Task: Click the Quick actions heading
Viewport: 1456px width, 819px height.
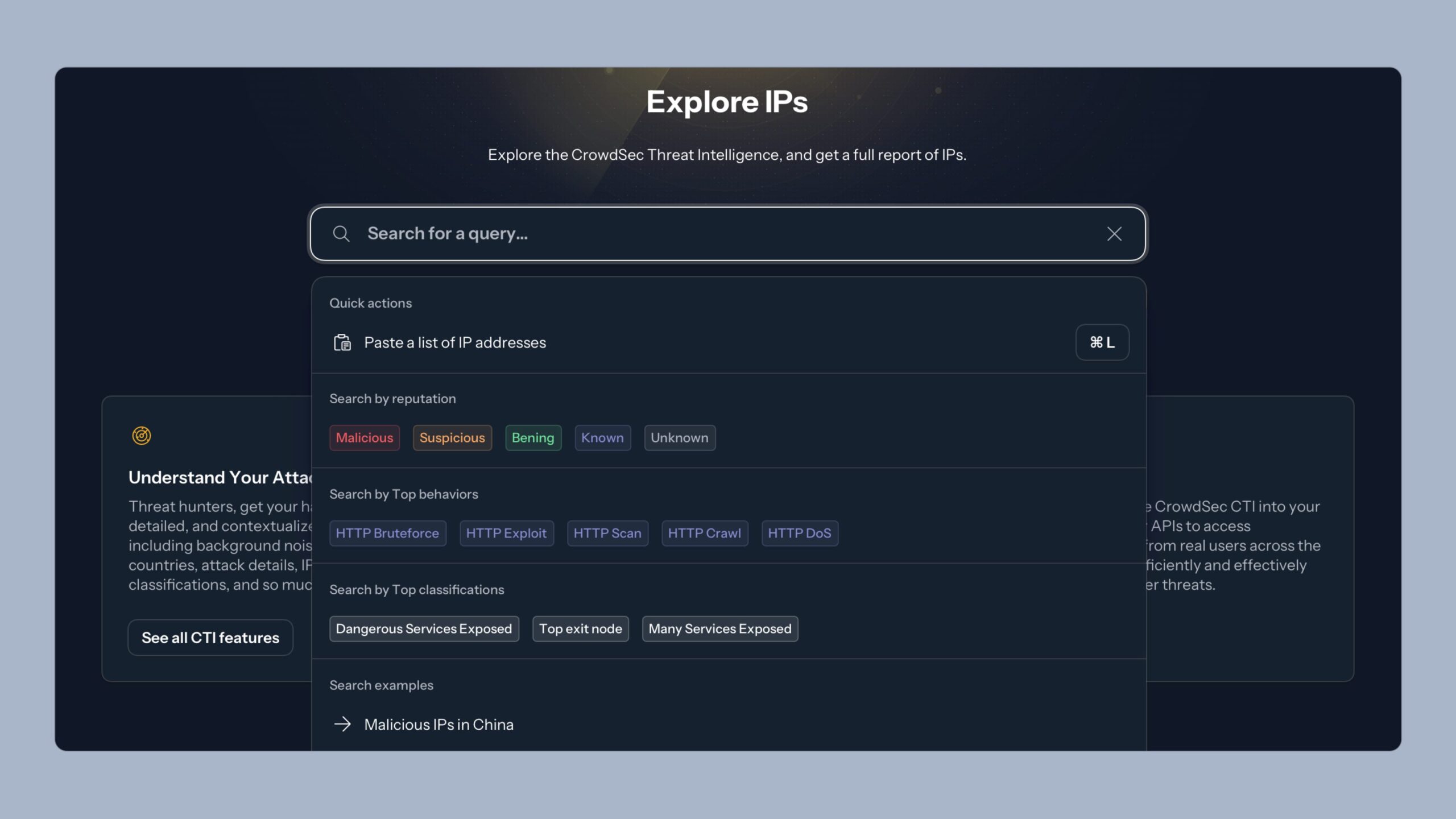Action: (371, 303)
